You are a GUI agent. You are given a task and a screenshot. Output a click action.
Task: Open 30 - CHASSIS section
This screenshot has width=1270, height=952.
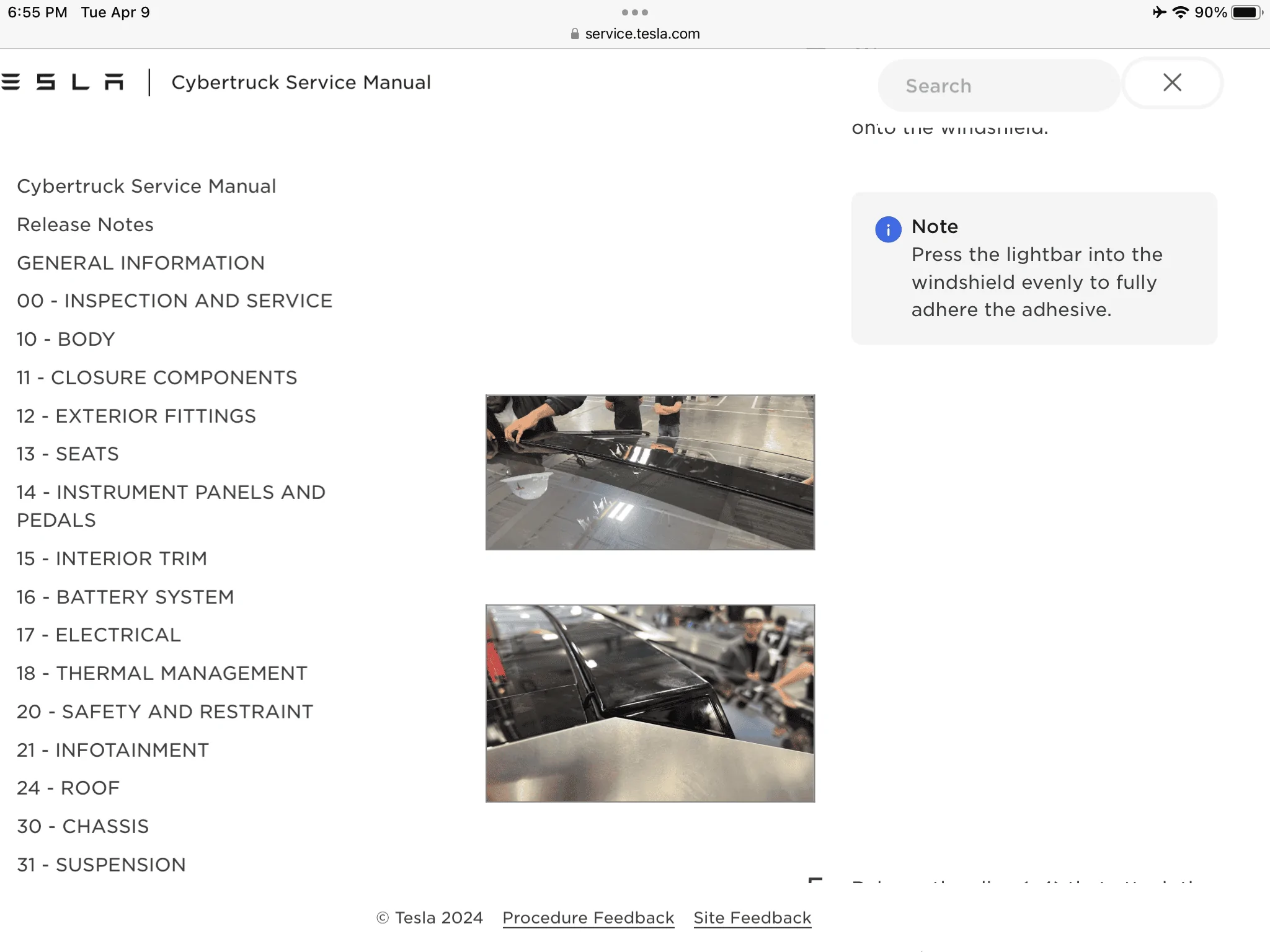click(82, 826)
